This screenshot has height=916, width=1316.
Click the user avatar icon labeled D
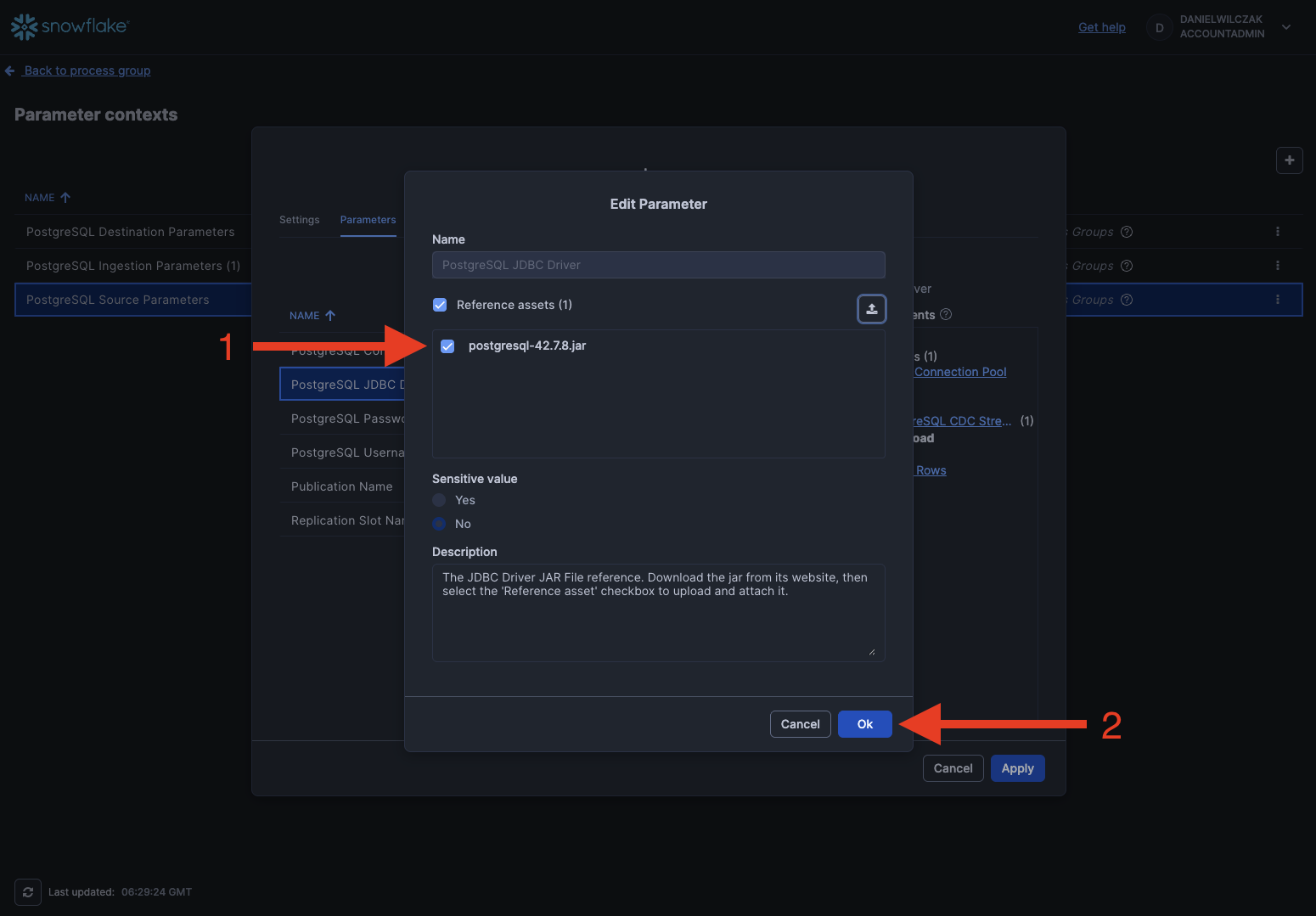click(x=1159, y=28)
